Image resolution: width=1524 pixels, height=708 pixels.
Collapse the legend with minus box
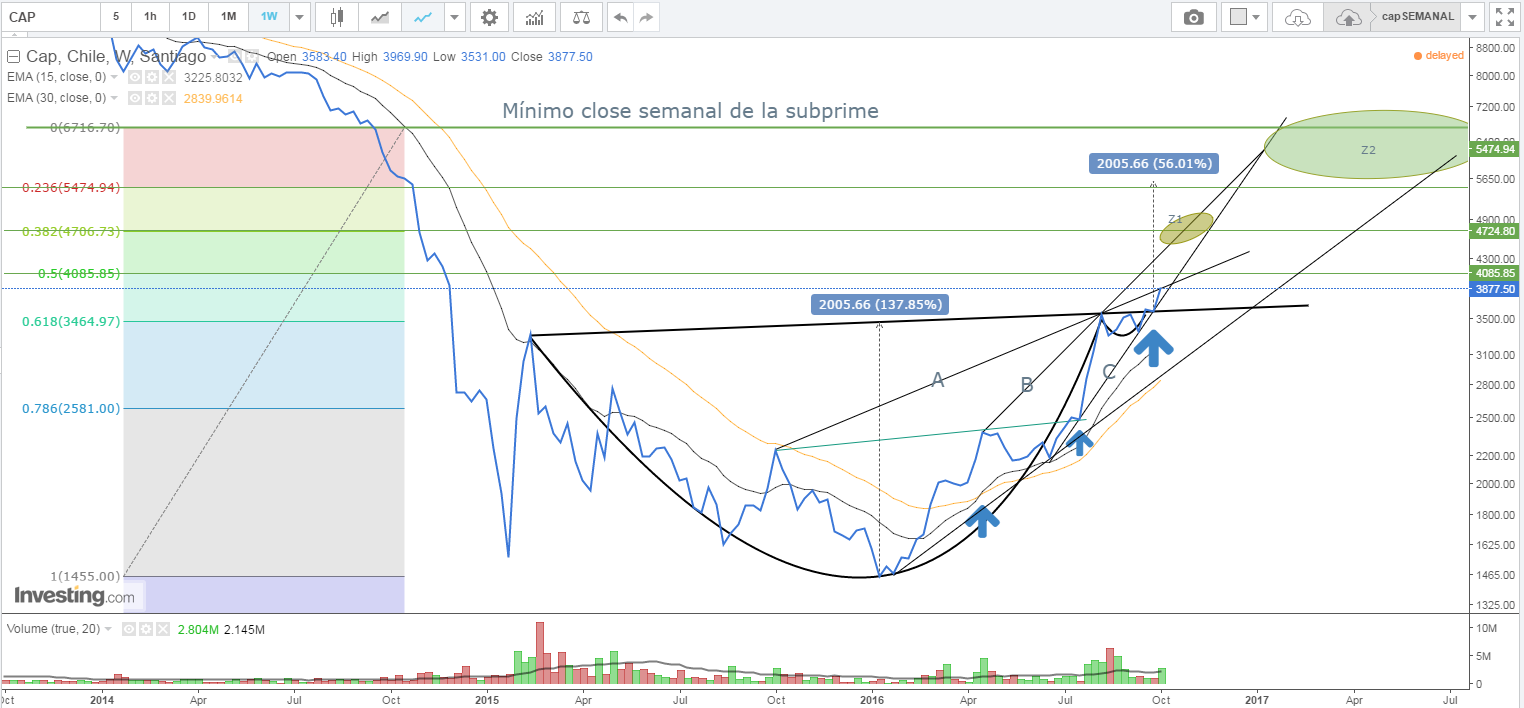[x=13, y=56]
